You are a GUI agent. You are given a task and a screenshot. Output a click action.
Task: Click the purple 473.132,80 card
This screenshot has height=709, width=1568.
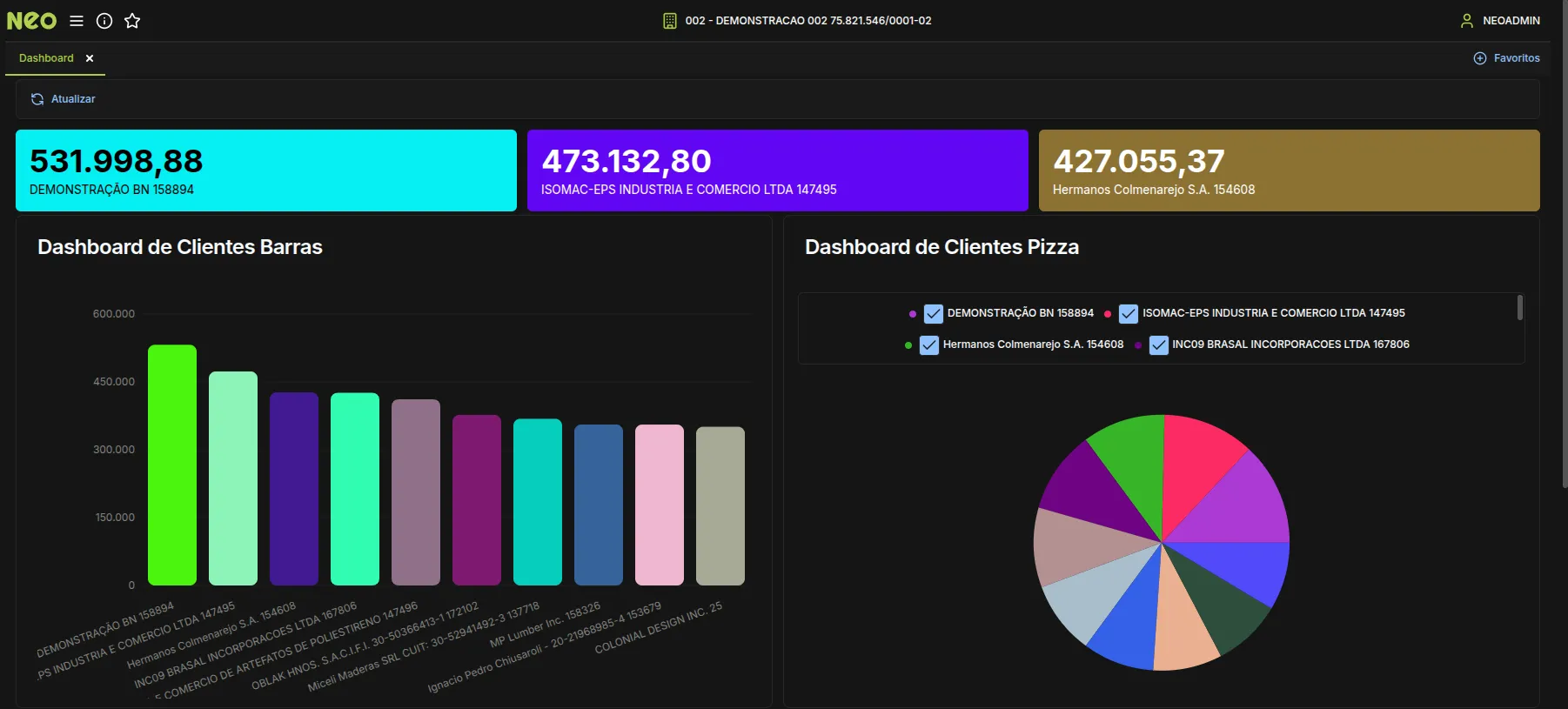click(777, 171)
